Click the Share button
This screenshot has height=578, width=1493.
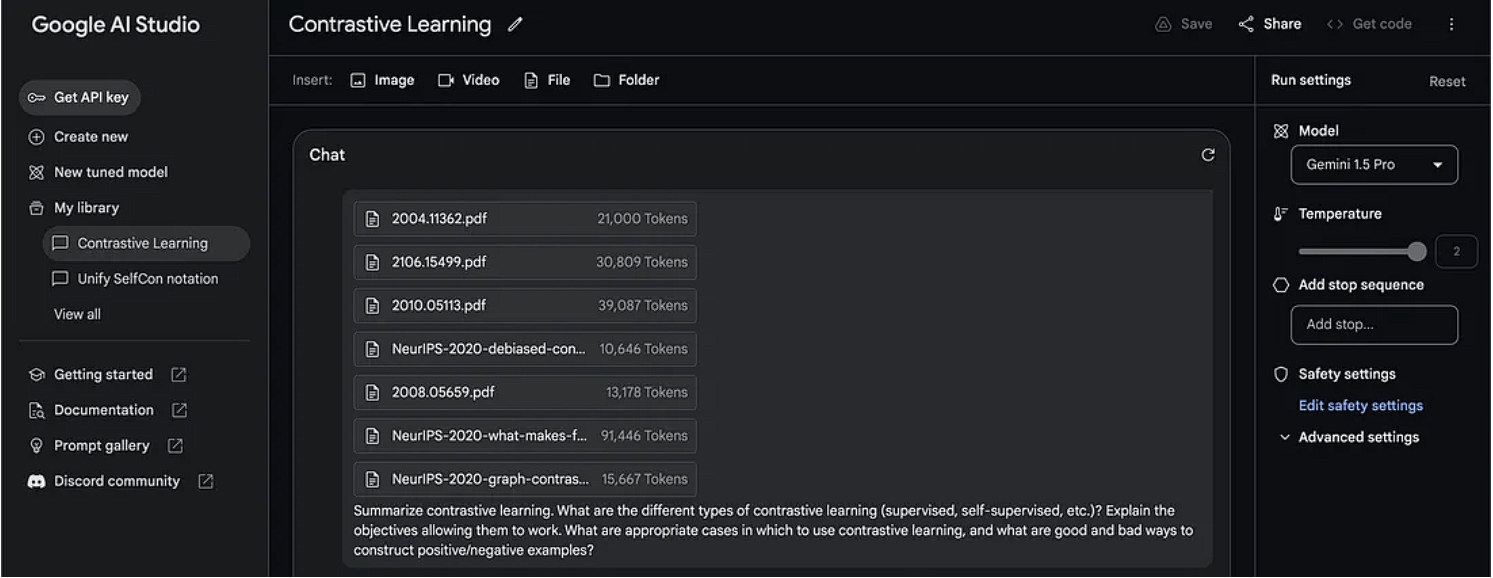click(1269, 24)
